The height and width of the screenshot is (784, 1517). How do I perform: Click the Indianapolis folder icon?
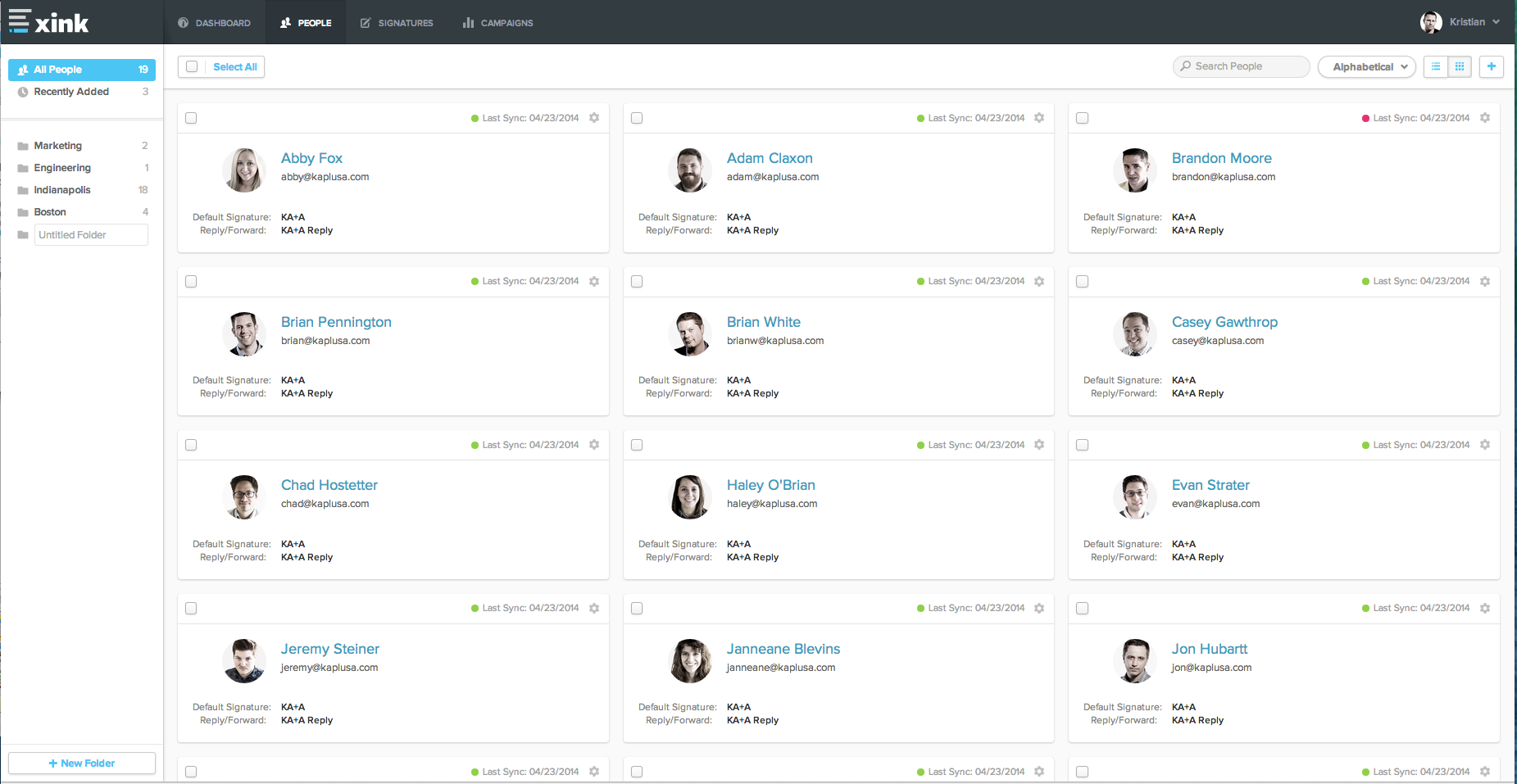coord(23,190)
